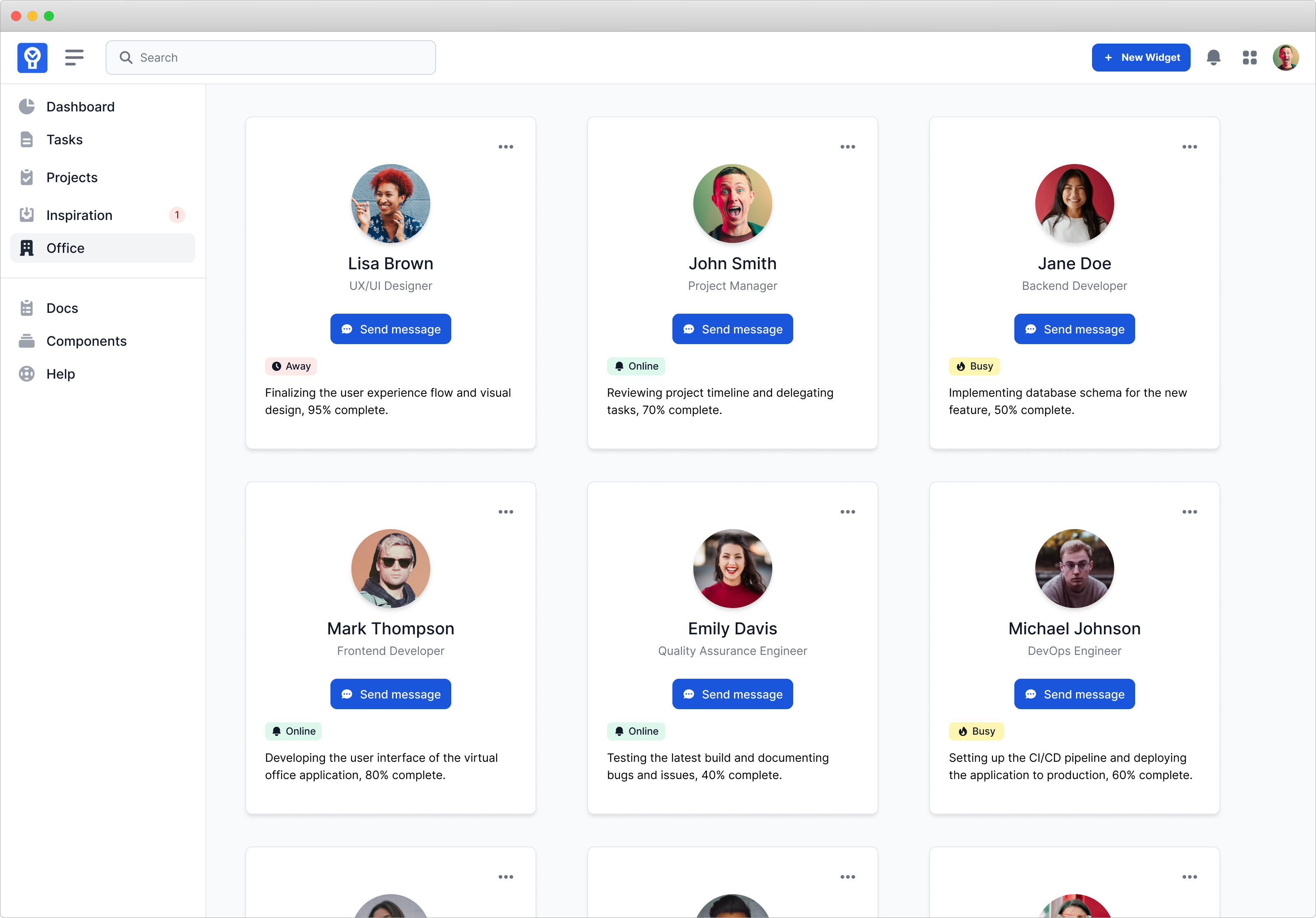Open Emily Davis's three-dot menu
The width and height of the screenshot is (1316, 918).
847,511
